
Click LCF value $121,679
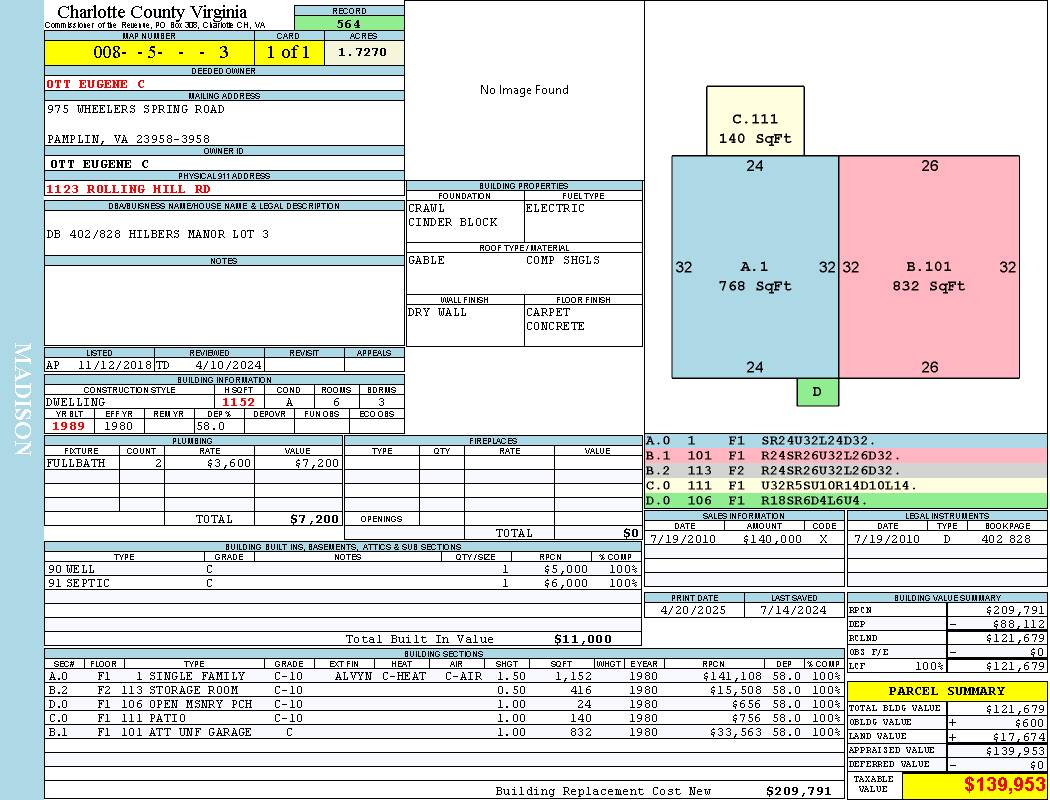(x=1015, y=666)
